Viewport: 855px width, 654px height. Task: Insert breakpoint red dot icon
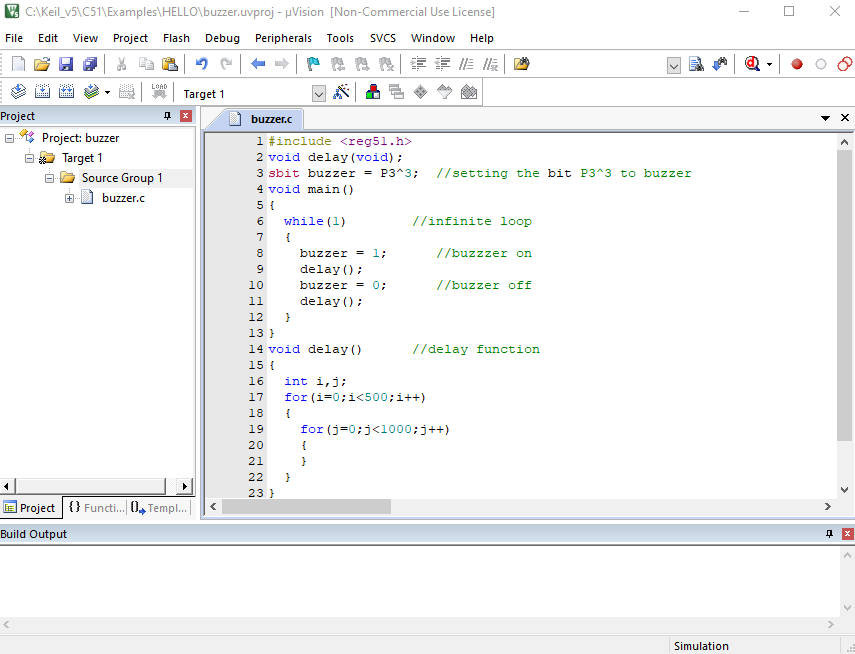pos(797,64)
